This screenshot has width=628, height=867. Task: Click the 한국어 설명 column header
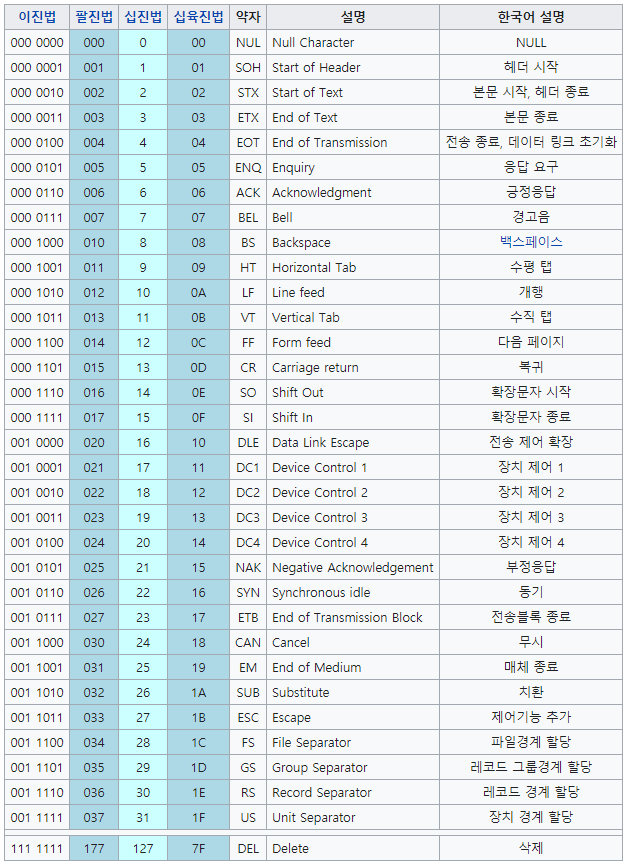tap(531, 17)
